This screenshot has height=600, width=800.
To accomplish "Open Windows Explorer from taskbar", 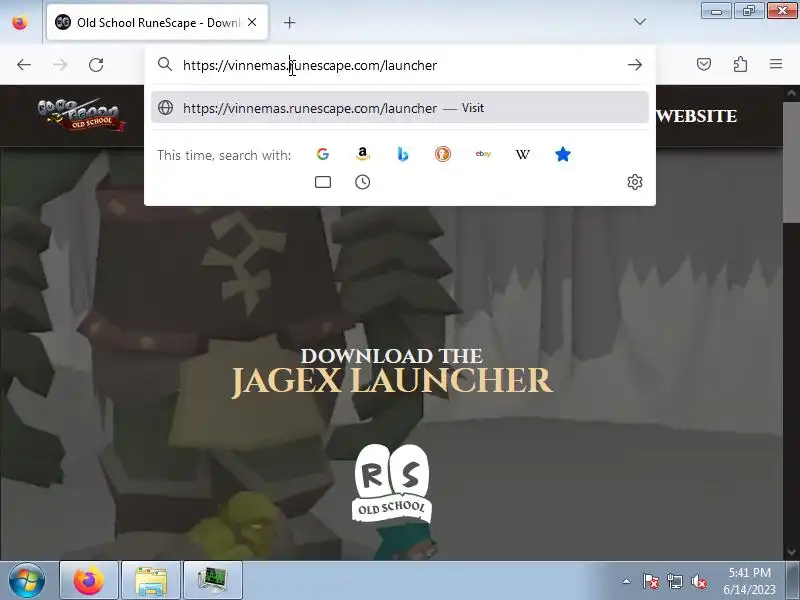I will pyautogui.click(x=151, y=580).
